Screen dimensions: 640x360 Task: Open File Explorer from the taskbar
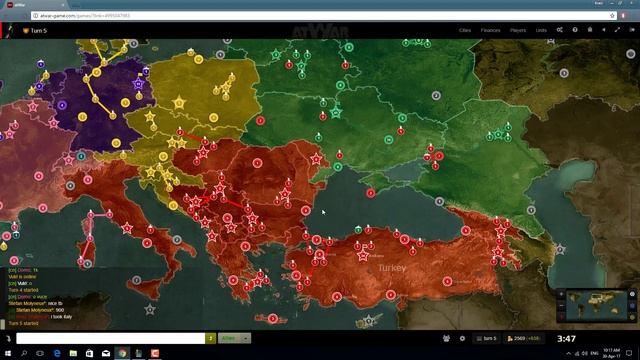point(73,353)
